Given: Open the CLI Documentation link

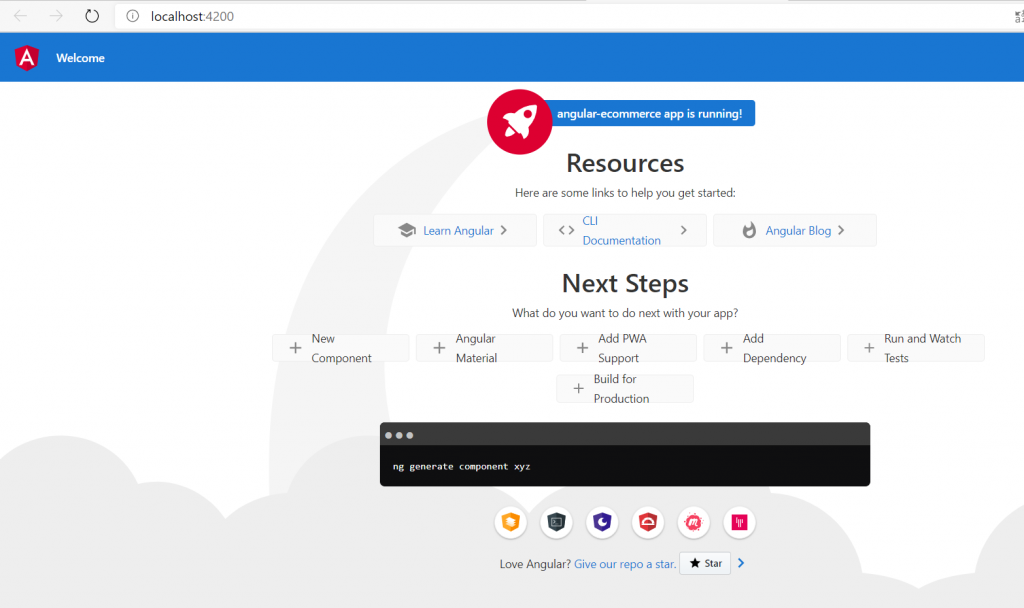Looking at the screenshot, I should (621, 231).
